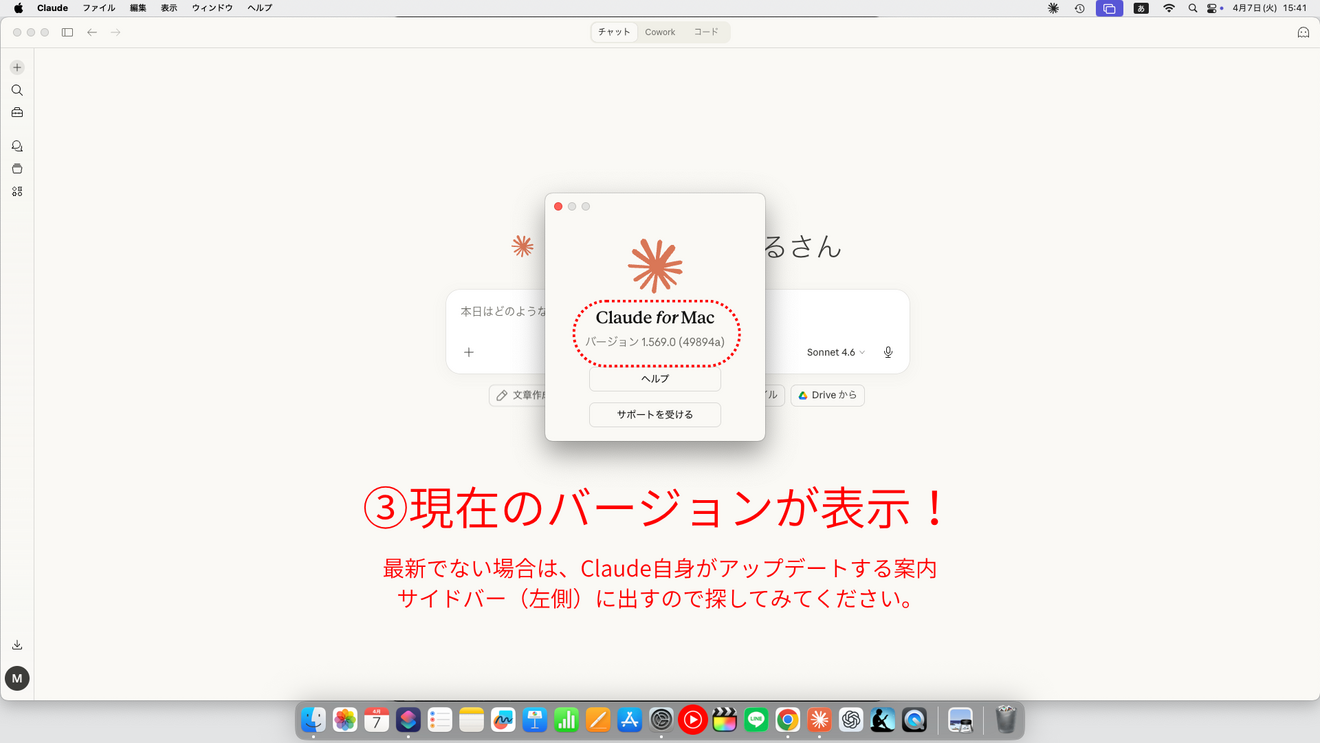Image resolution: width=1320 pixels, height=743 pixels.
Task: Open Photos from the Dock
Action: pyautogui.click(x=345, y=719)
